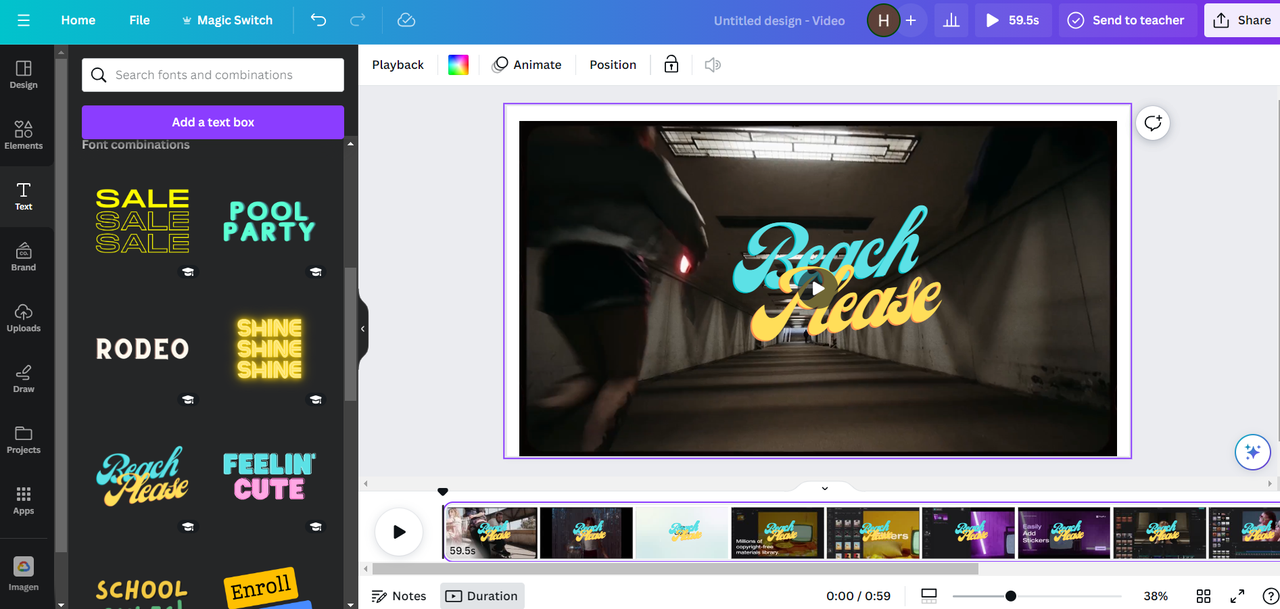Open the File menu
The image size is (1280, 609).
[139, 20]
